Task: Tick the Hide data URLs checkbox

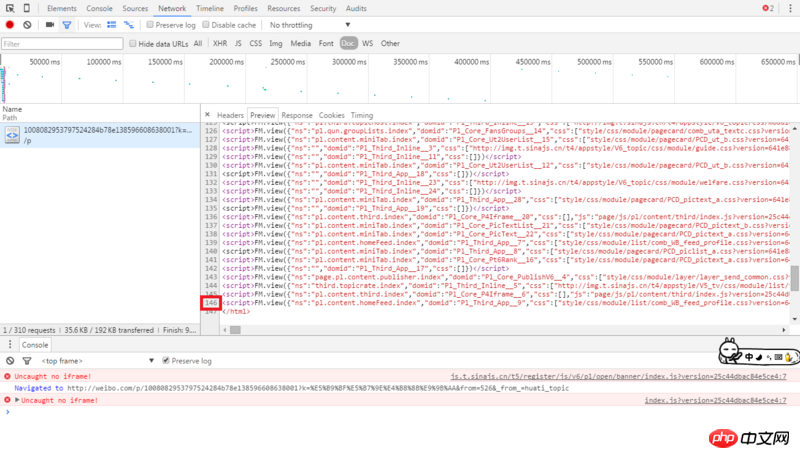Action: point(133,44)
